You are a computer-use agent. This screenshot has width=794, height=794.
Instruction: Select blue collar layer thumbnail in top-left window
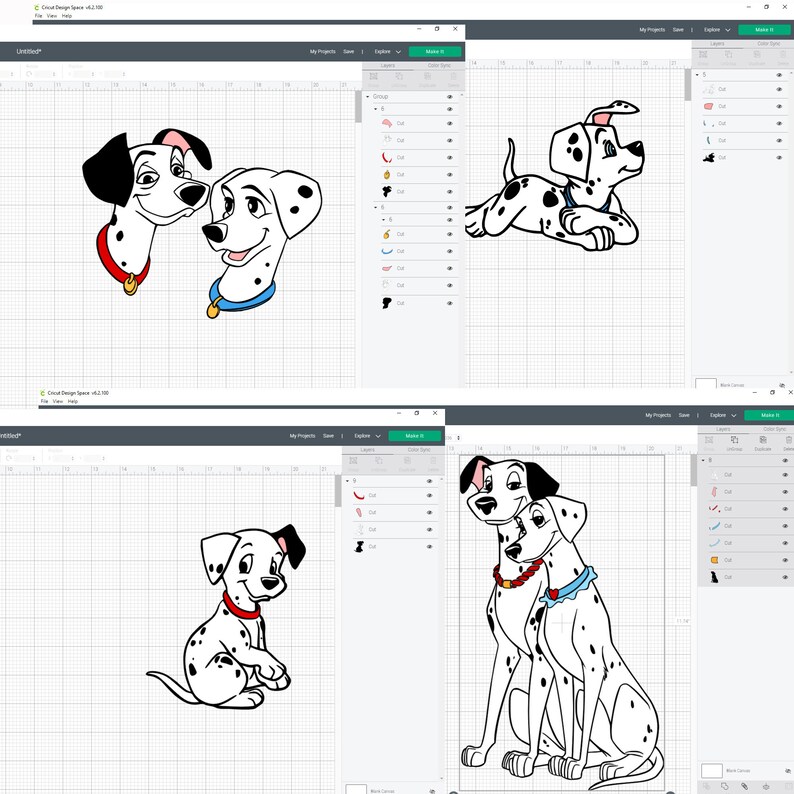click(x=387, y=251)
